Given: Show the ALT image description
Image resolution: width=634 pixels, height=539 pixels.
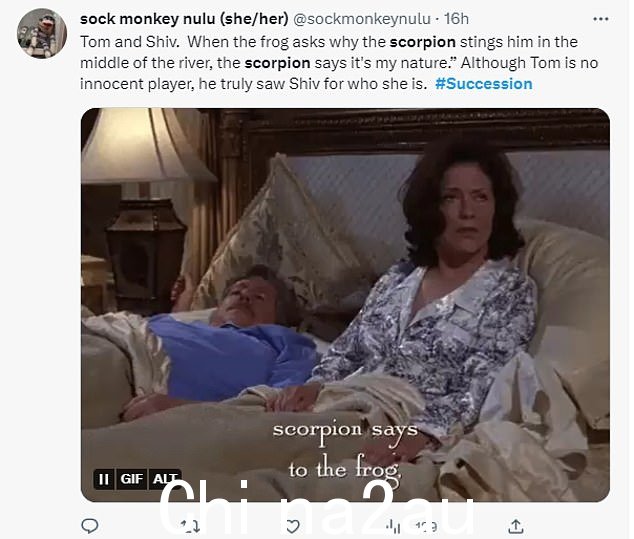Looking at the screenshot, I should point(165,479).
